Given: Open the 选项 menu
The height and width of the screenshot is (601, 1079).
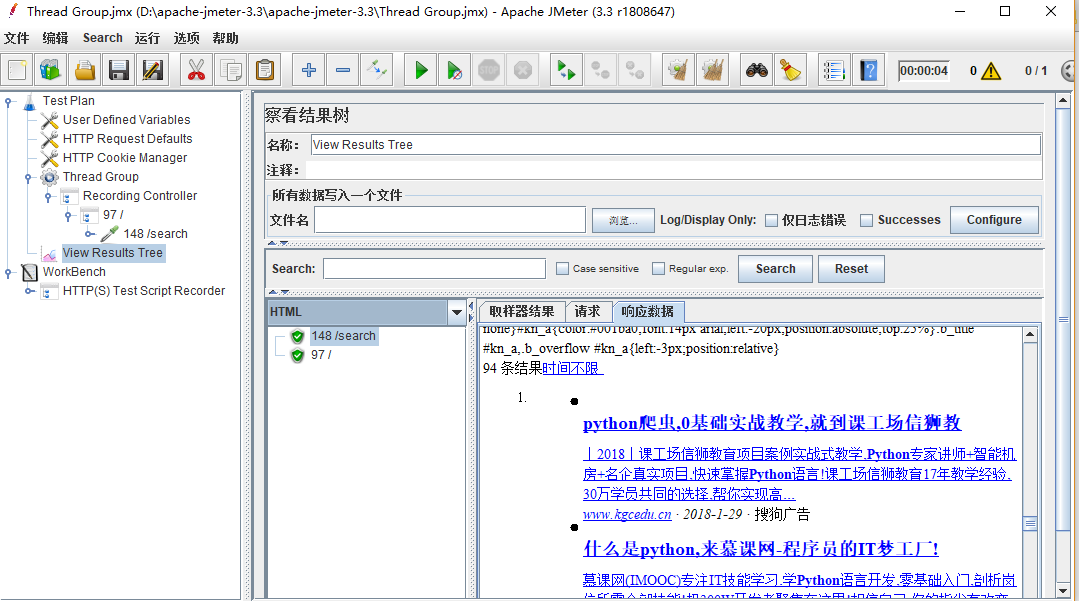Looking at the screenshot, I should (186, 38).
